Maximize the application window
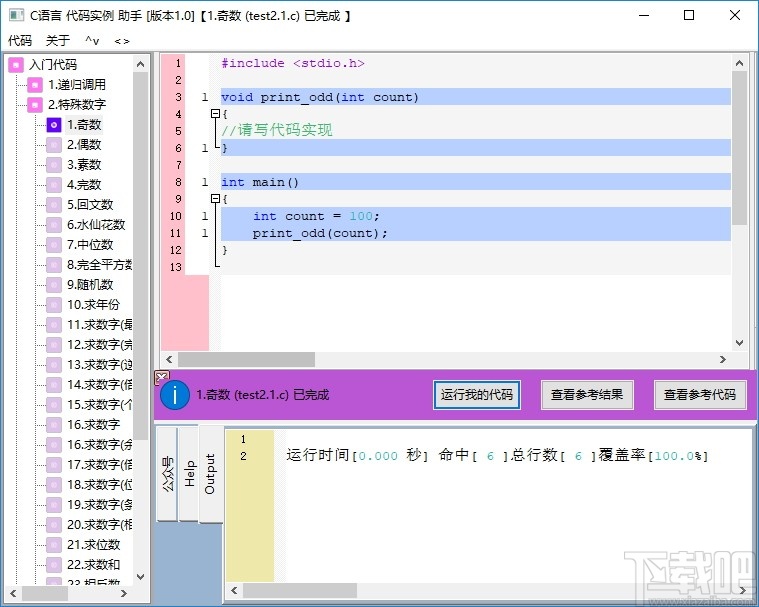The width and height of the screenshot is (759, 607). pyautogui.click(x=689, y=15)
